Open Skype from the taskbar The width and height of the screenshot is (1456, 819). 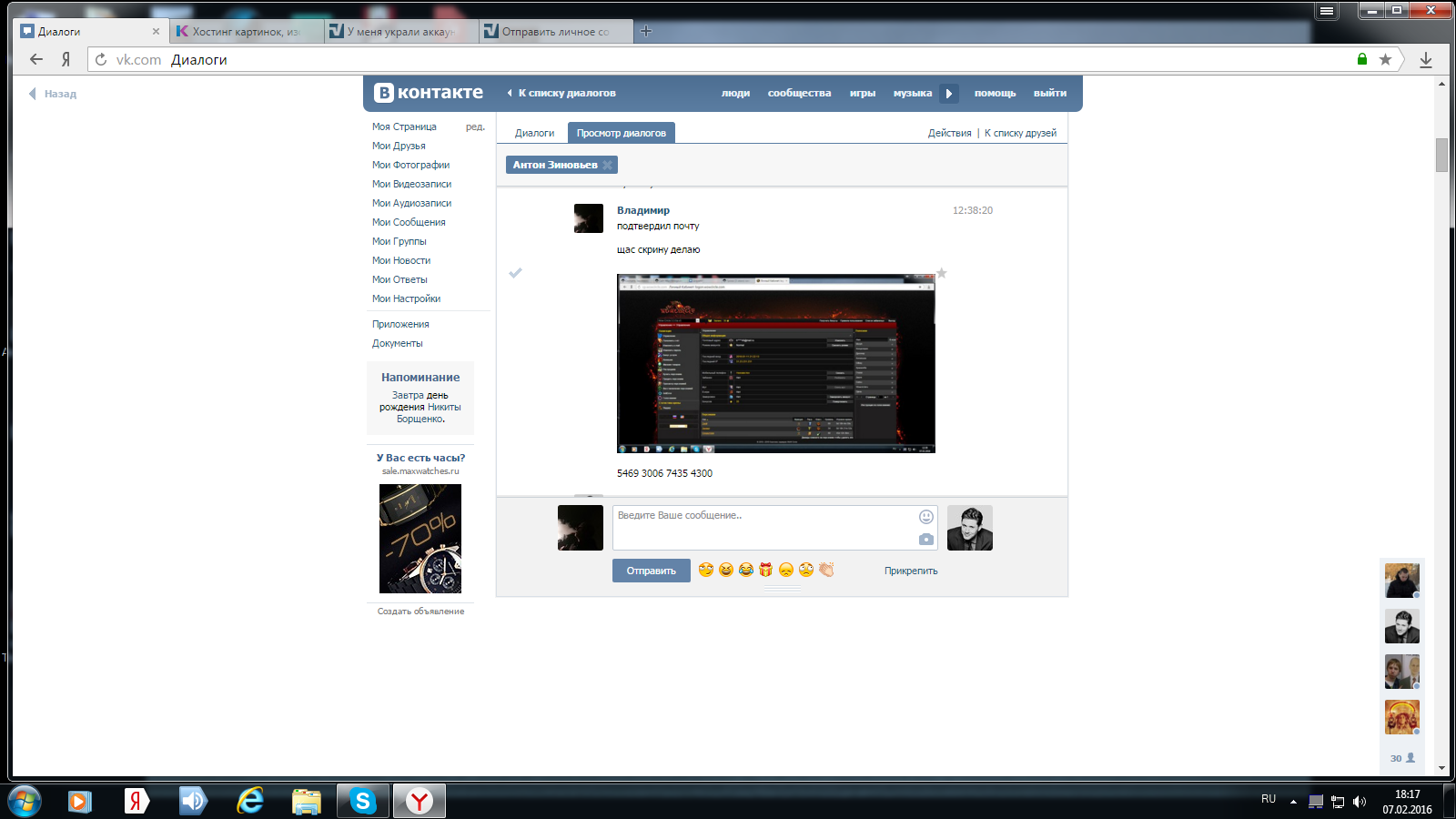[x=363, y=801]
